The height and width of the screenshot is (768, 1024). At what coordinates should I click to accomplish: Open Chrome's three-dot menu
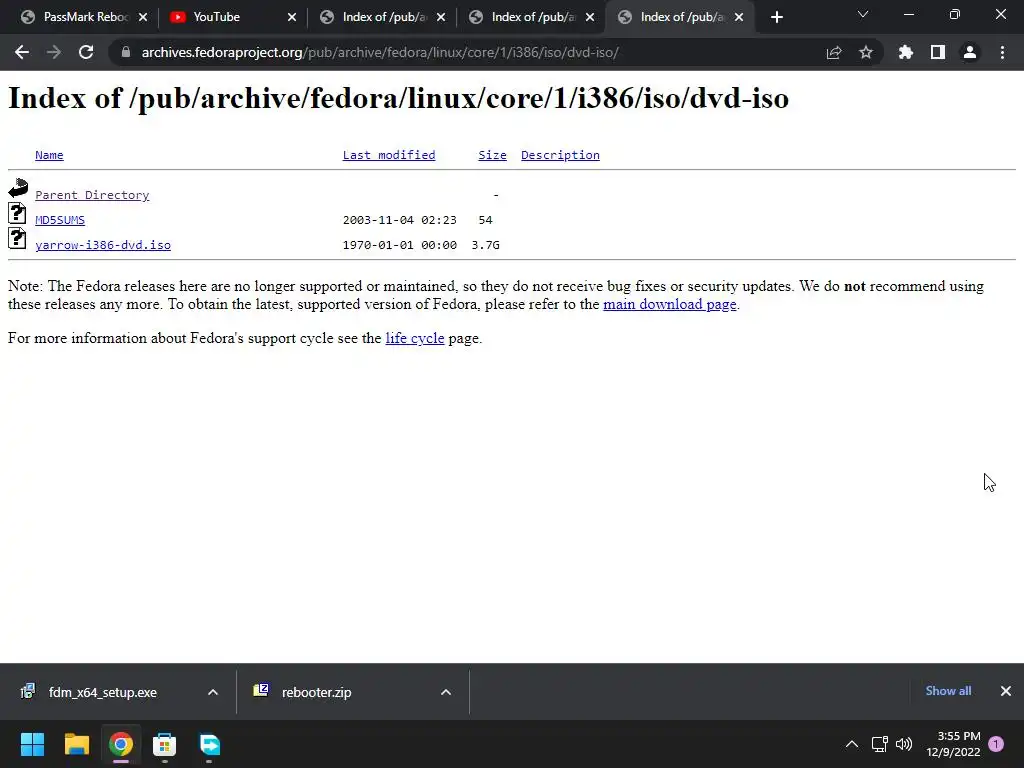1002,52
